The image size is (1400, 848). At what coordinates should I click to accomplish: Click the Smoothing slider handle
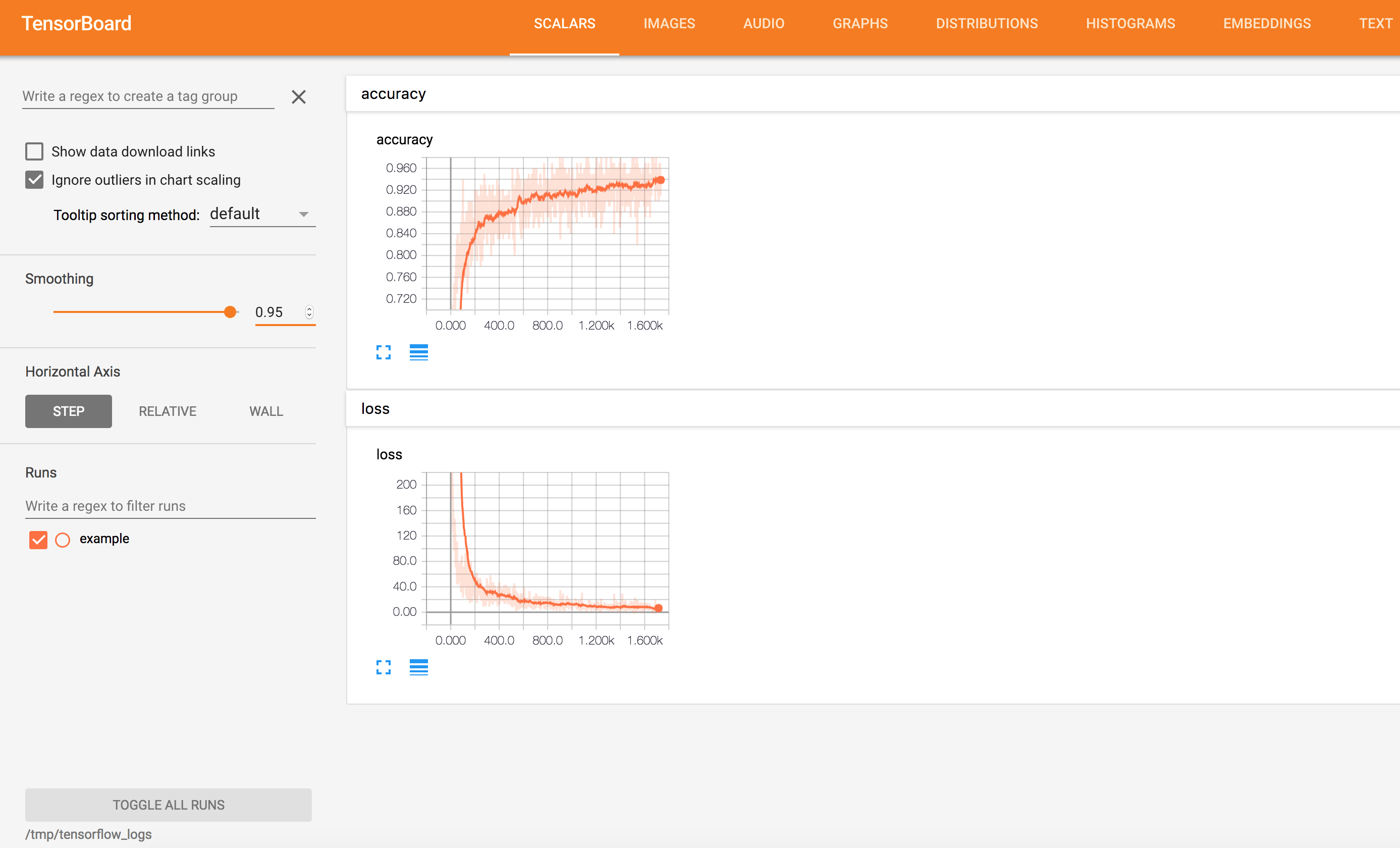coord(230,312)
